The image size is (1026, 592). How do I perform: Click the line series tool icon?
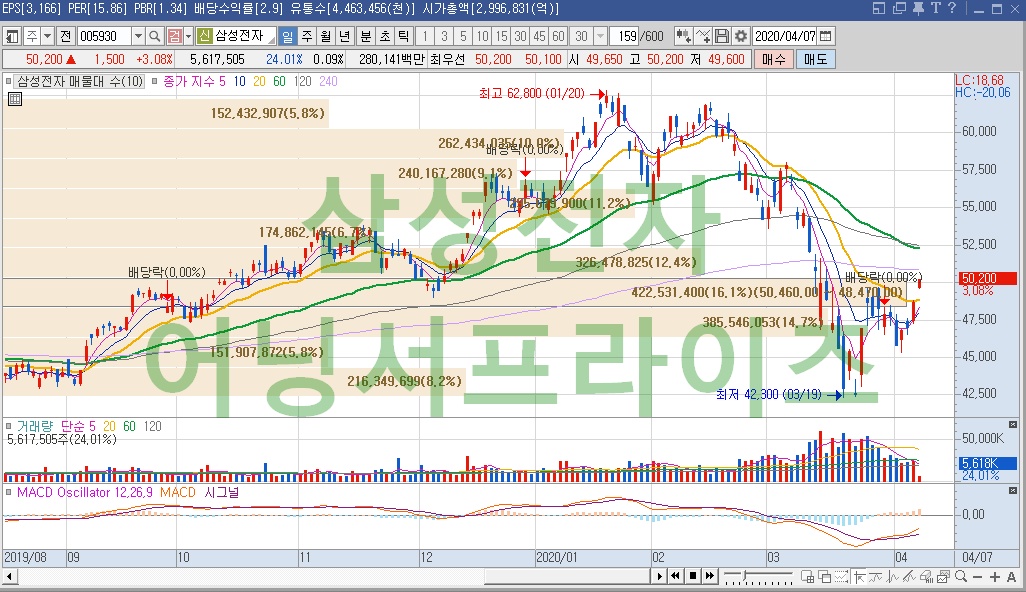[x=875, y=576]
